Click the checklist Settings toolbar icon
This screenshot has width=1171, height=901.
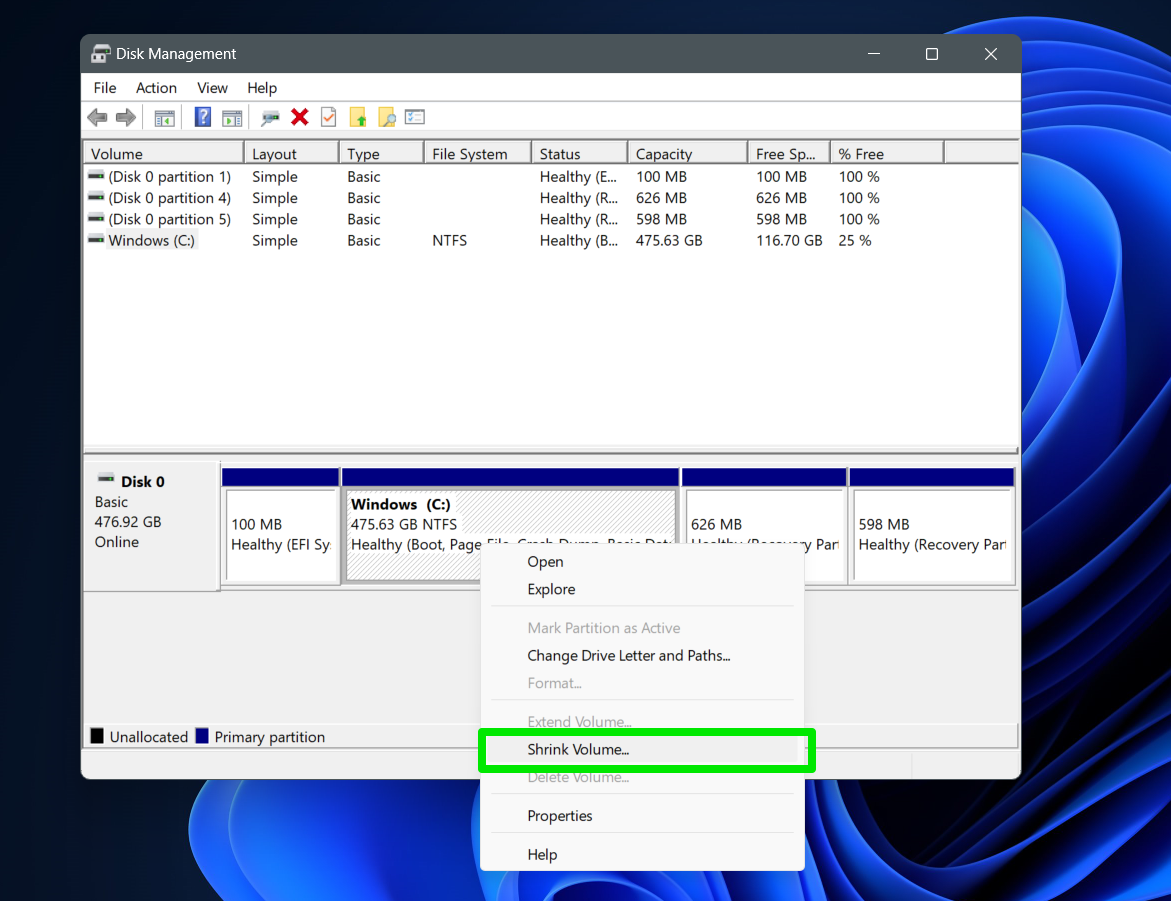click(x=414, y=117)
